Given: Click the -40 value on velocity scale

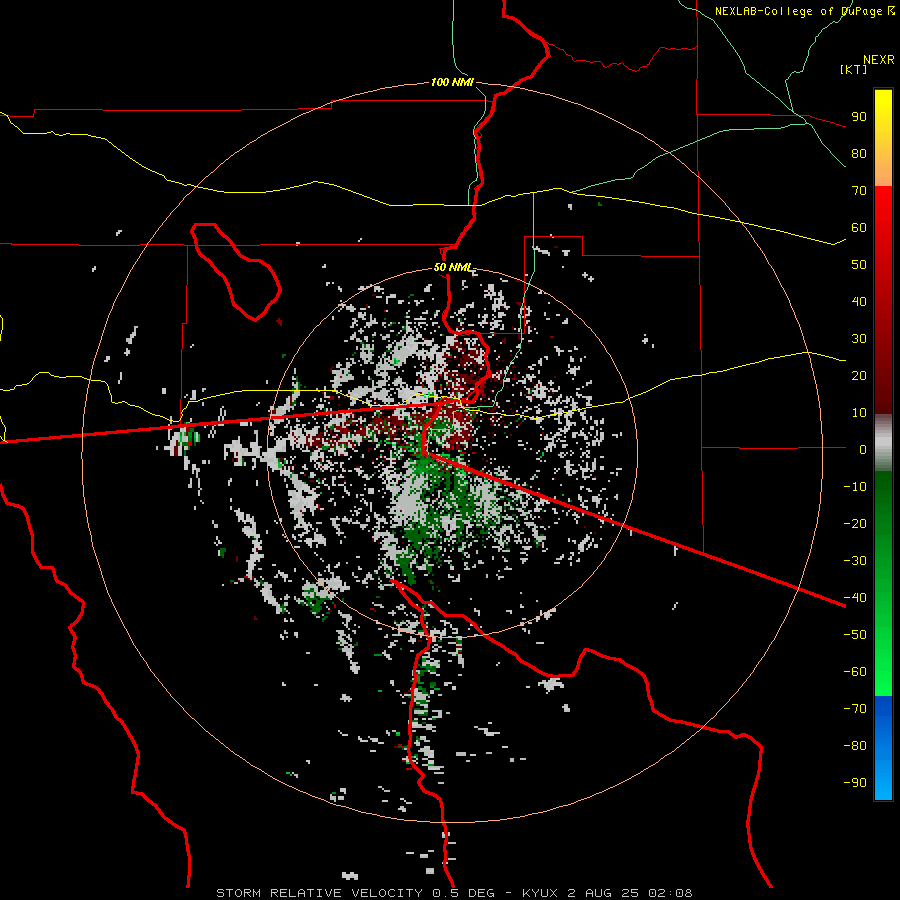Looking at the screenshot, I should click(x=855, y=598).
